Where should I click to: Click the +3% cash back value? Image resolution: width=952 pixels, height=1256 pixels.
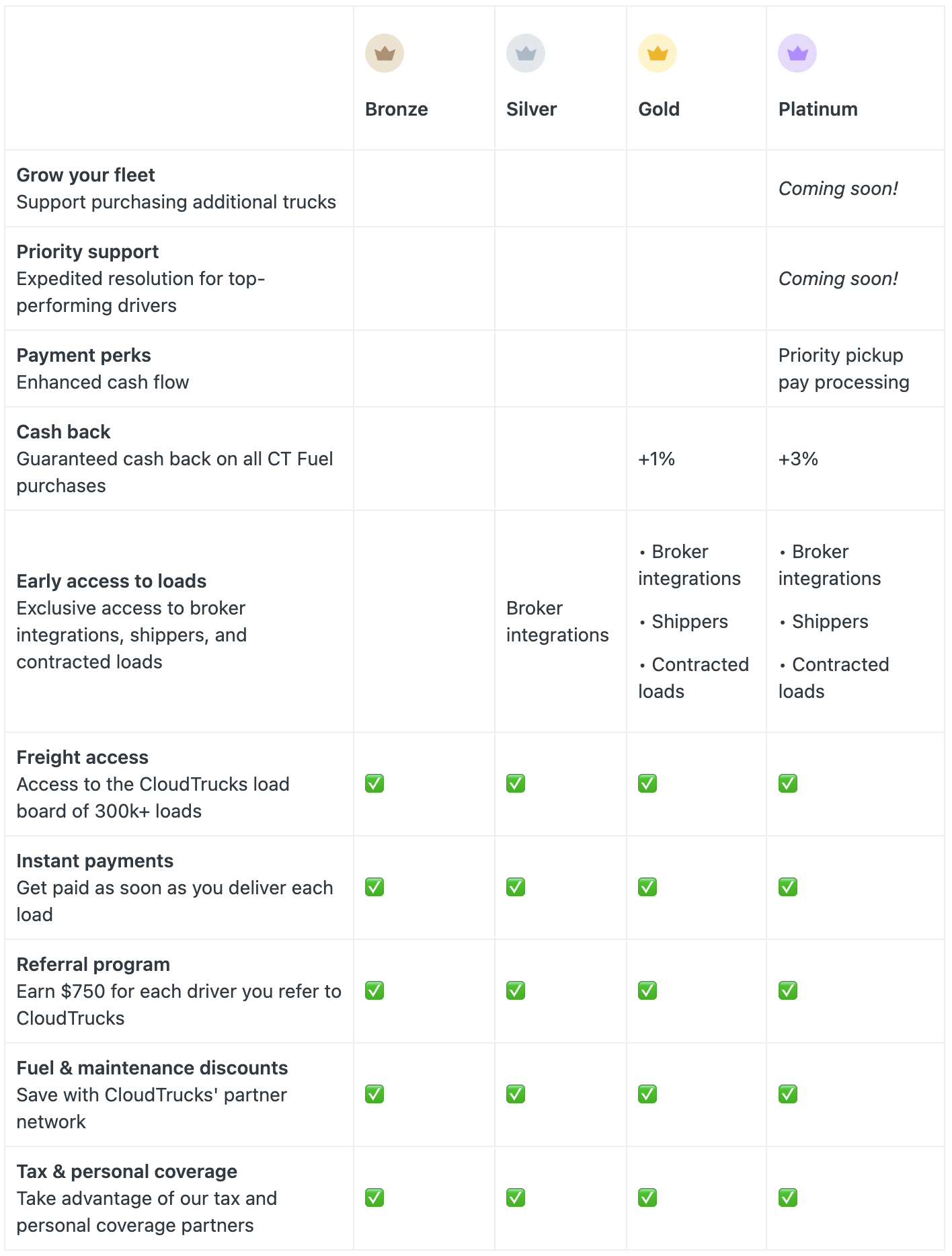click(x=798, y=459)
